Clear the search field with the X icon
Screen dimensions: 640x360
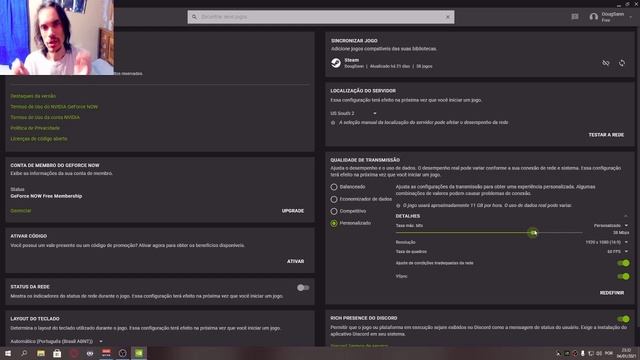448,17
